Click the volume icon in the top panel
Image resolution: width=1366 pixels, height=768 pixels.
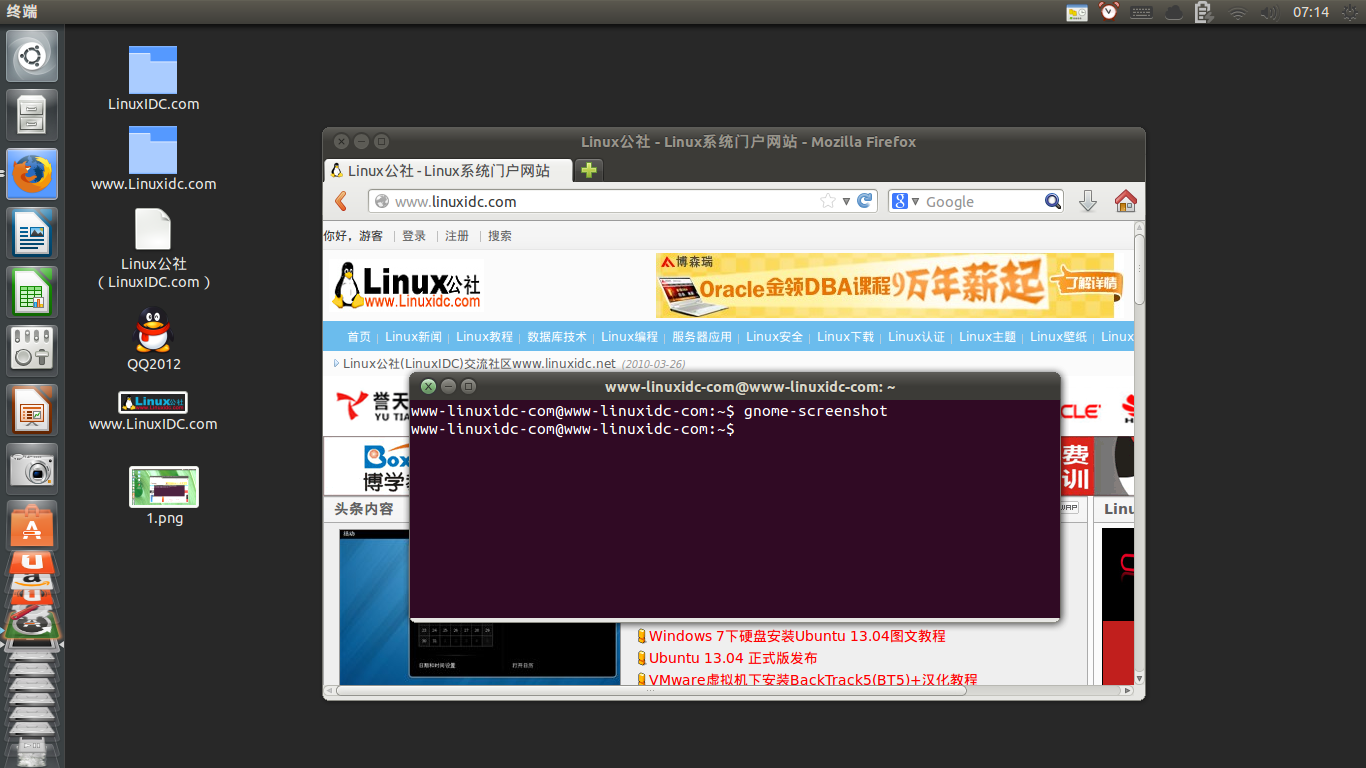[1269, 12]
